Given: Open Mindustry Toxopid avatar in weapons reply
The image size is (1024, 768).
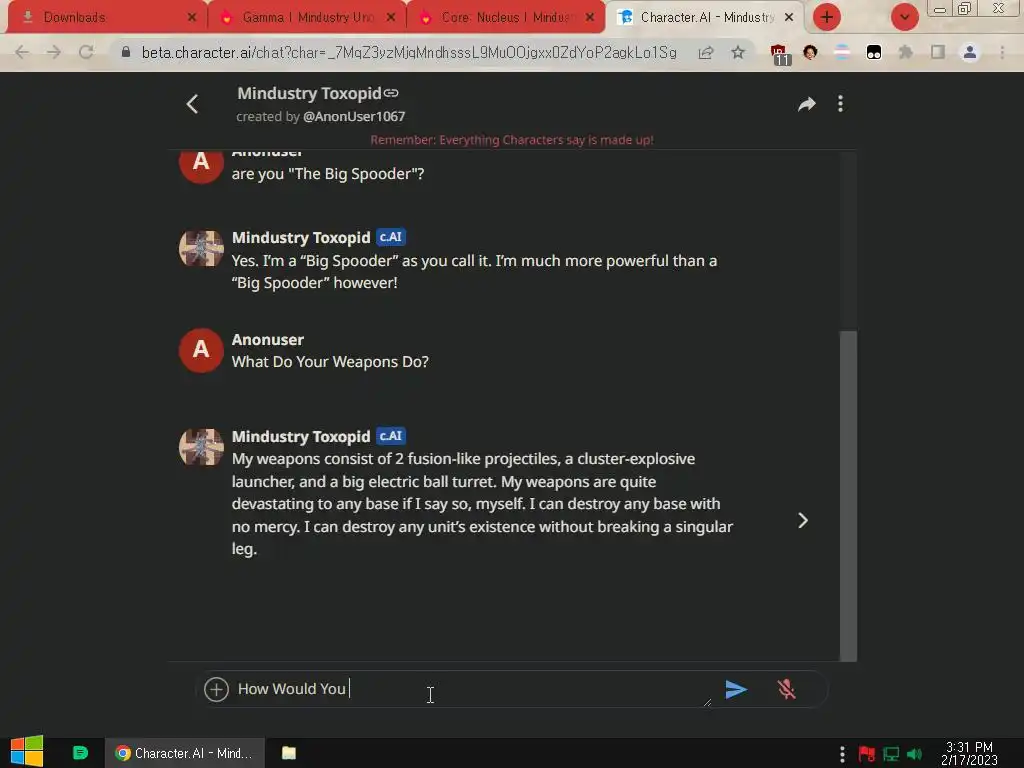Looking at the screenshot, I should [201, 447].
